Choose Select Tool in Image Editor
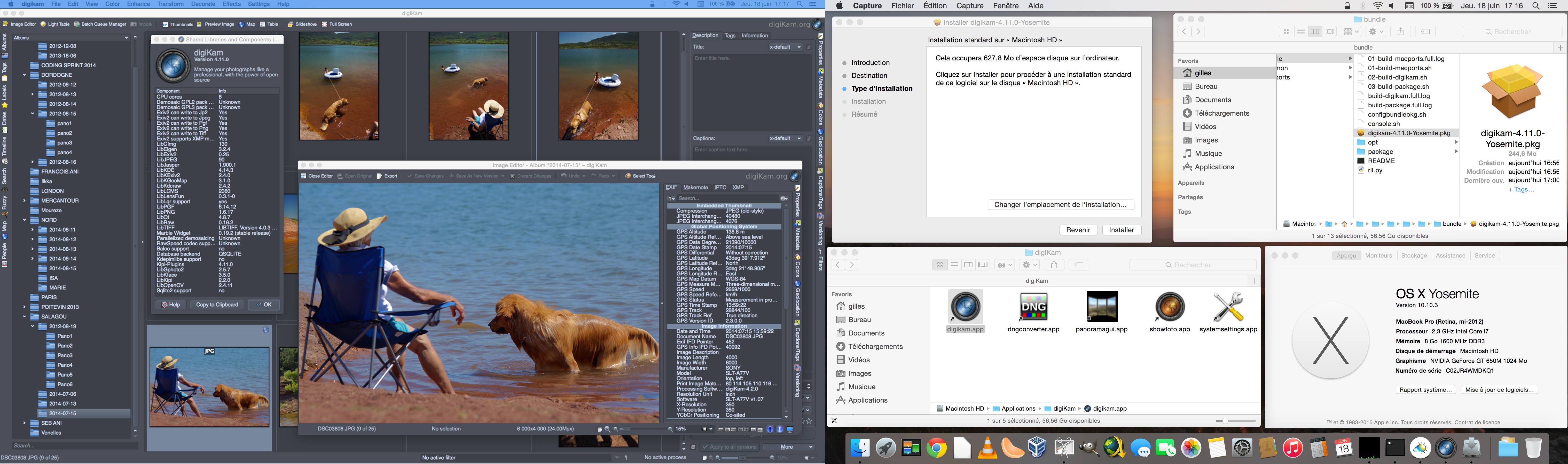 tap(640, 176)
